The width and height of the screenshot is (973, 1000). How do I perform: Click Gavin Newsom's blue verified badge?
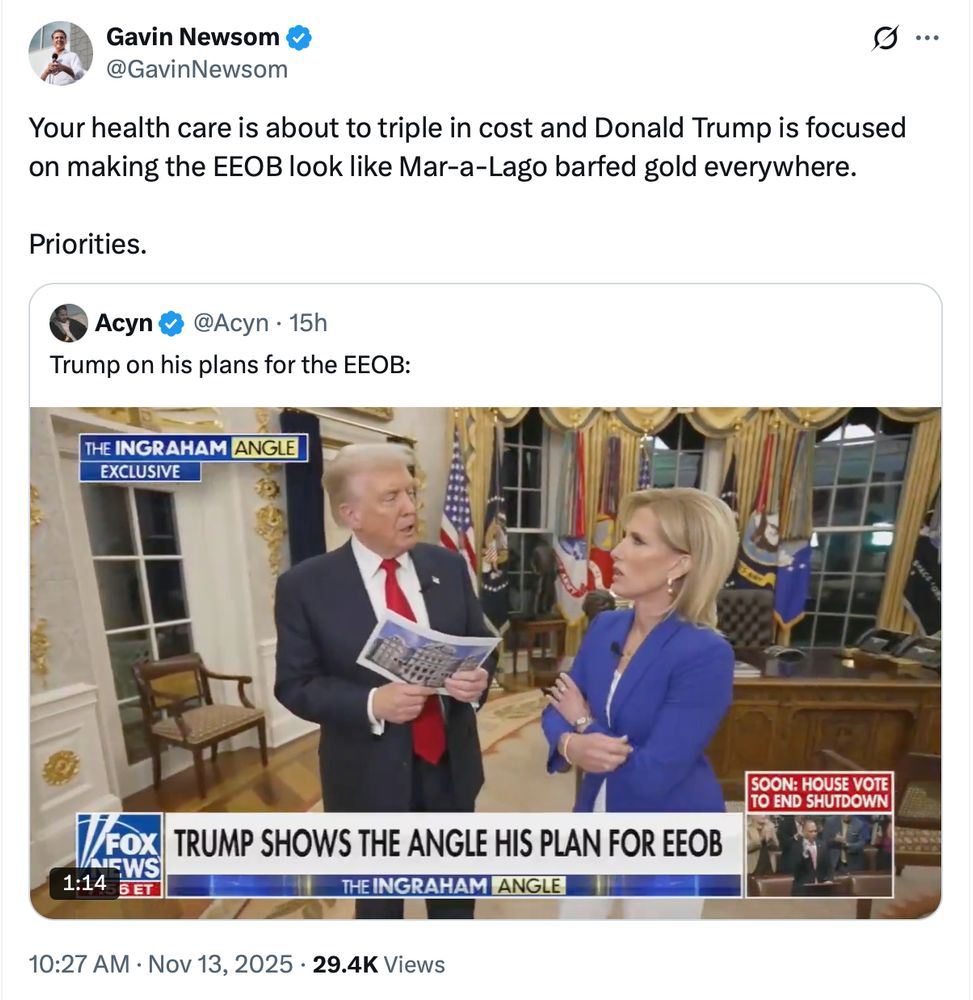pos(298,38)
